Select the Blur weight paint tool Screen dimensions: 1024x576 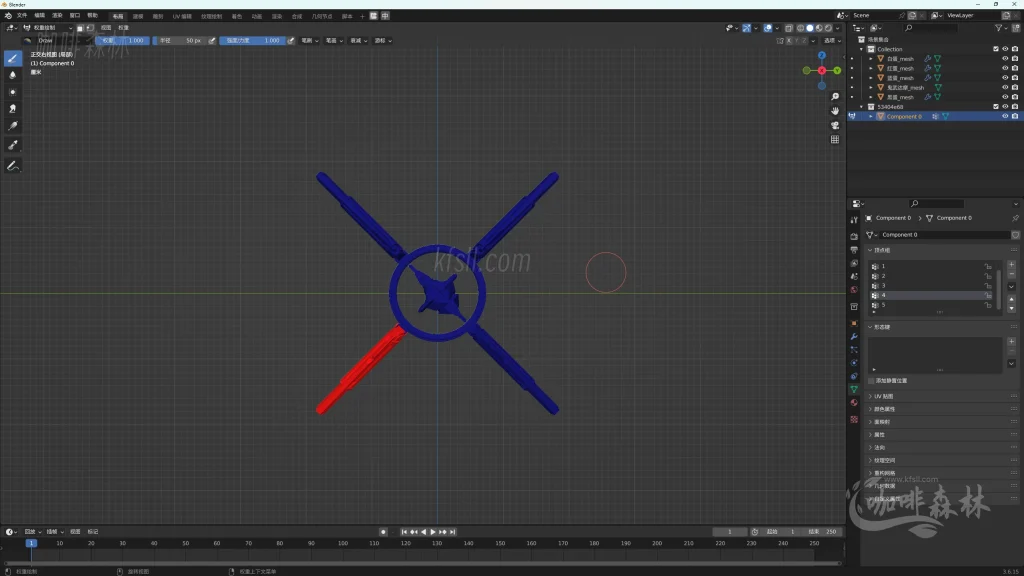[13, 75]
